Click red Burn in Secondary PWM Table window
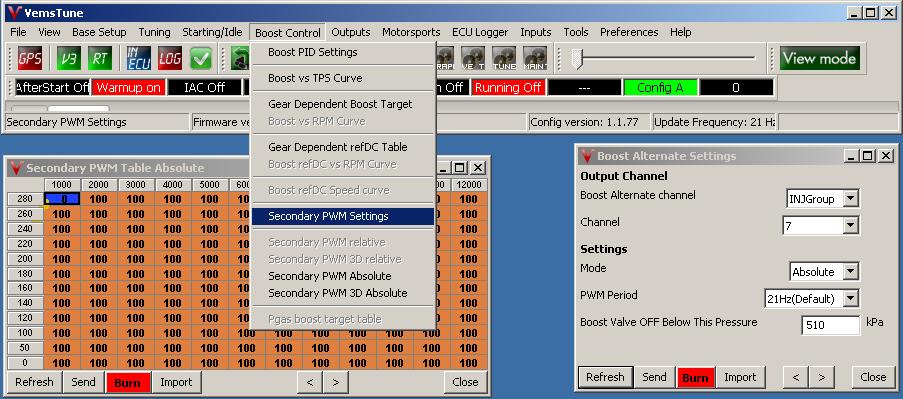This screenshot has width=903, height=399. click(128, 382)
